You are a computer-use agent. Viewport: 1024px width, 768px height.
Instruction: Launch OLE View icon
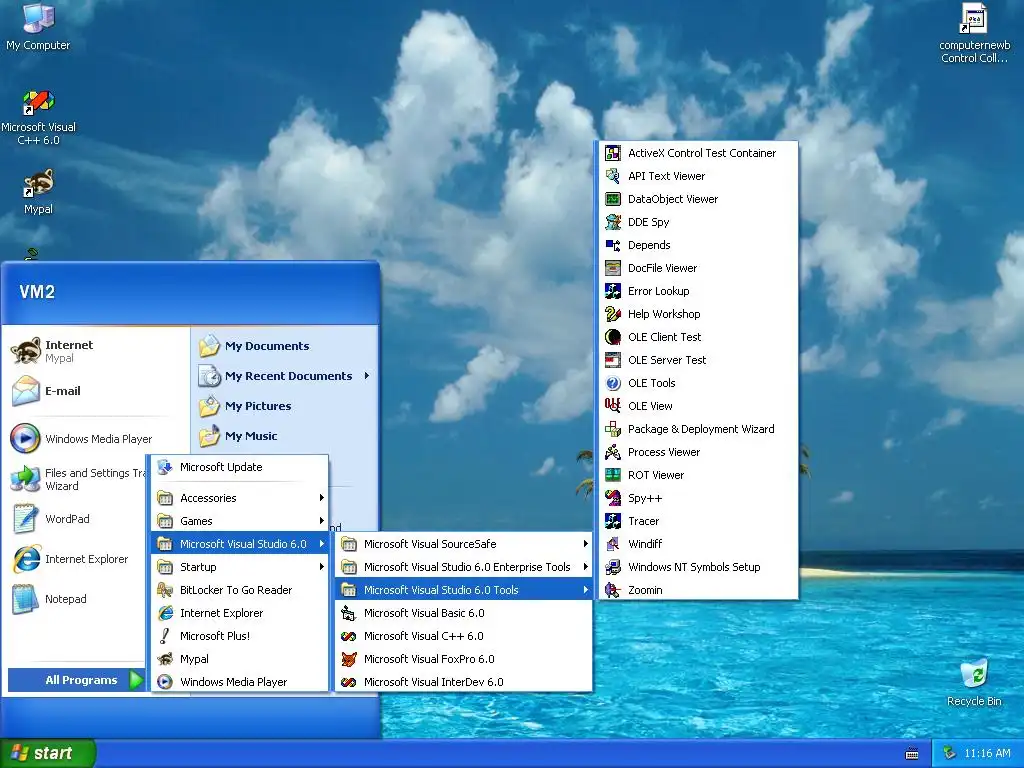613,406
